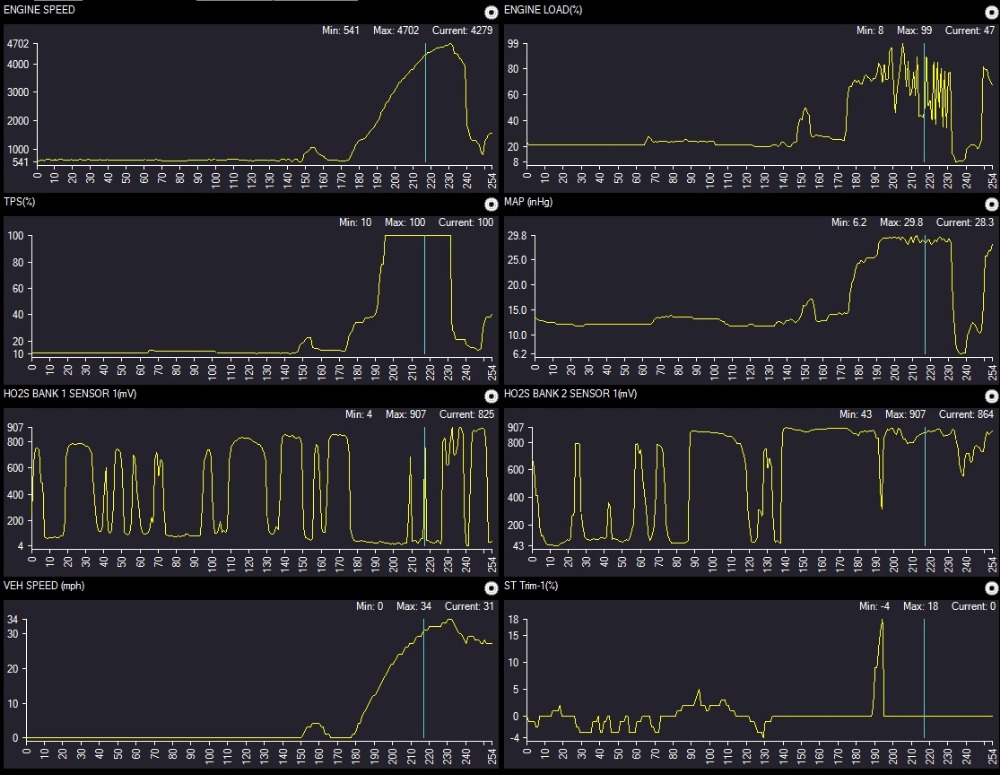
Task: Open the ST Trim-1 graph's circular options icon
Action: coord(990,588)
